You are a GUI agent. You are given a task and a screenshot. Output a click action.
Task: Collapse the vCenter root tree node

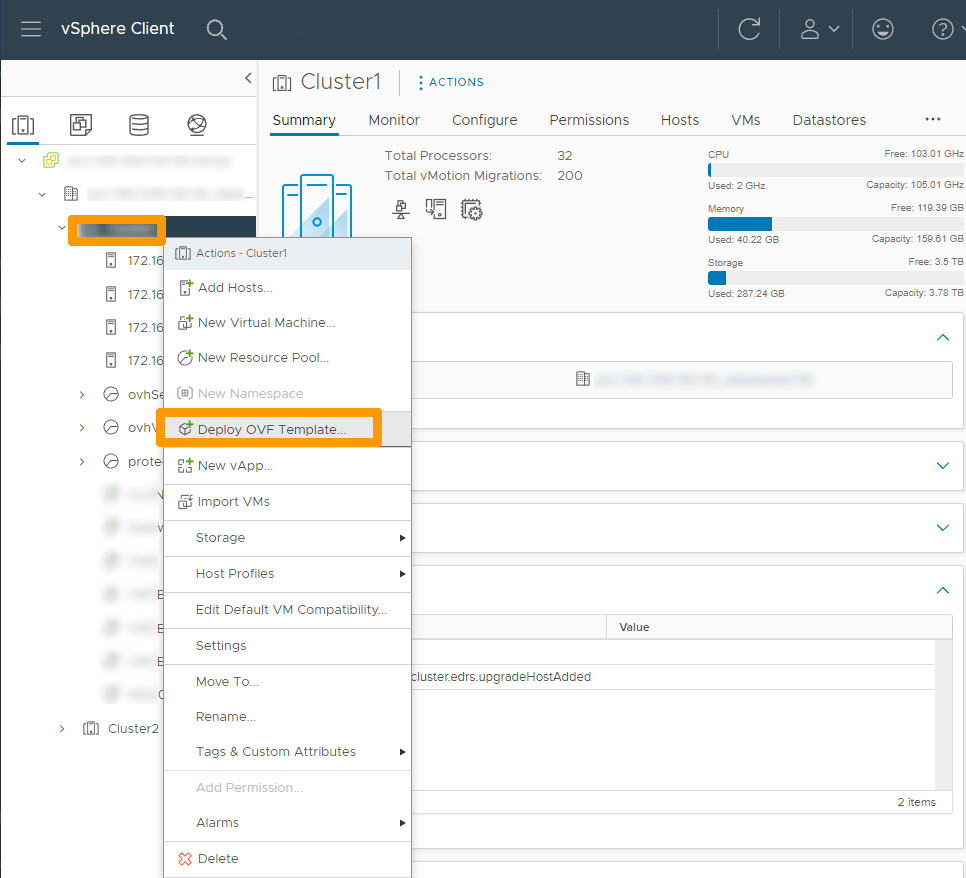22,161
